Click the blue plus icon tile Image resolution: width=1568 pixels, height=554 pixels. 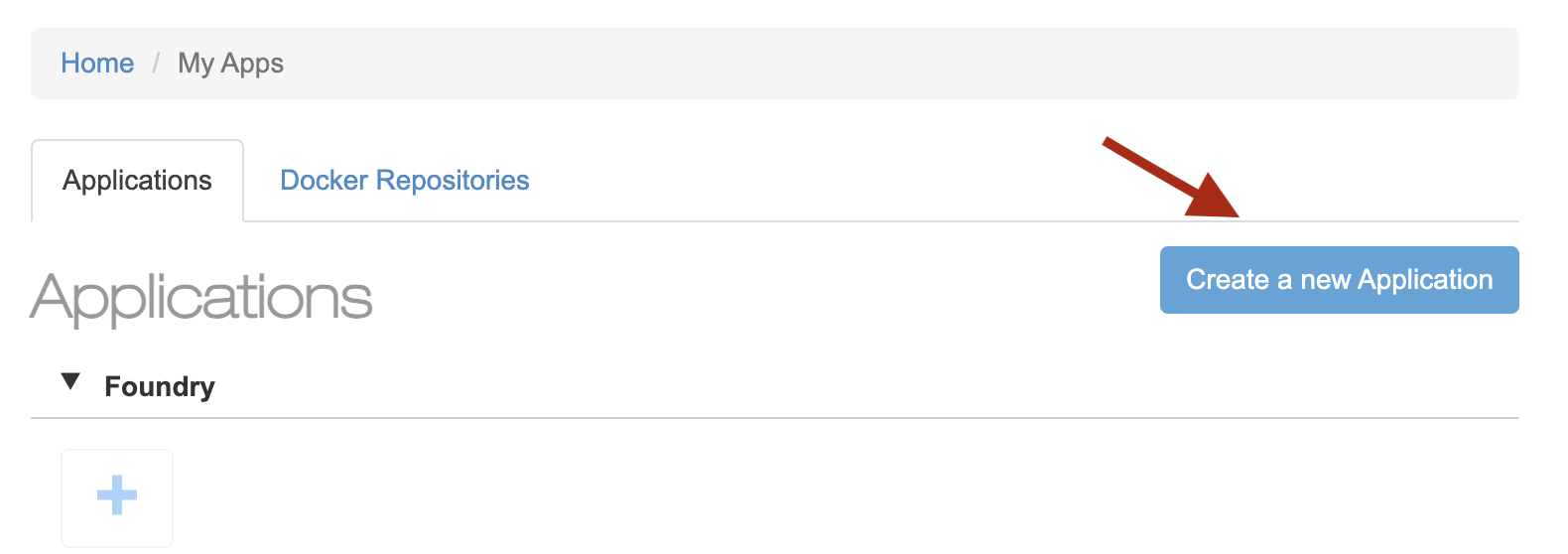(117, 495)
